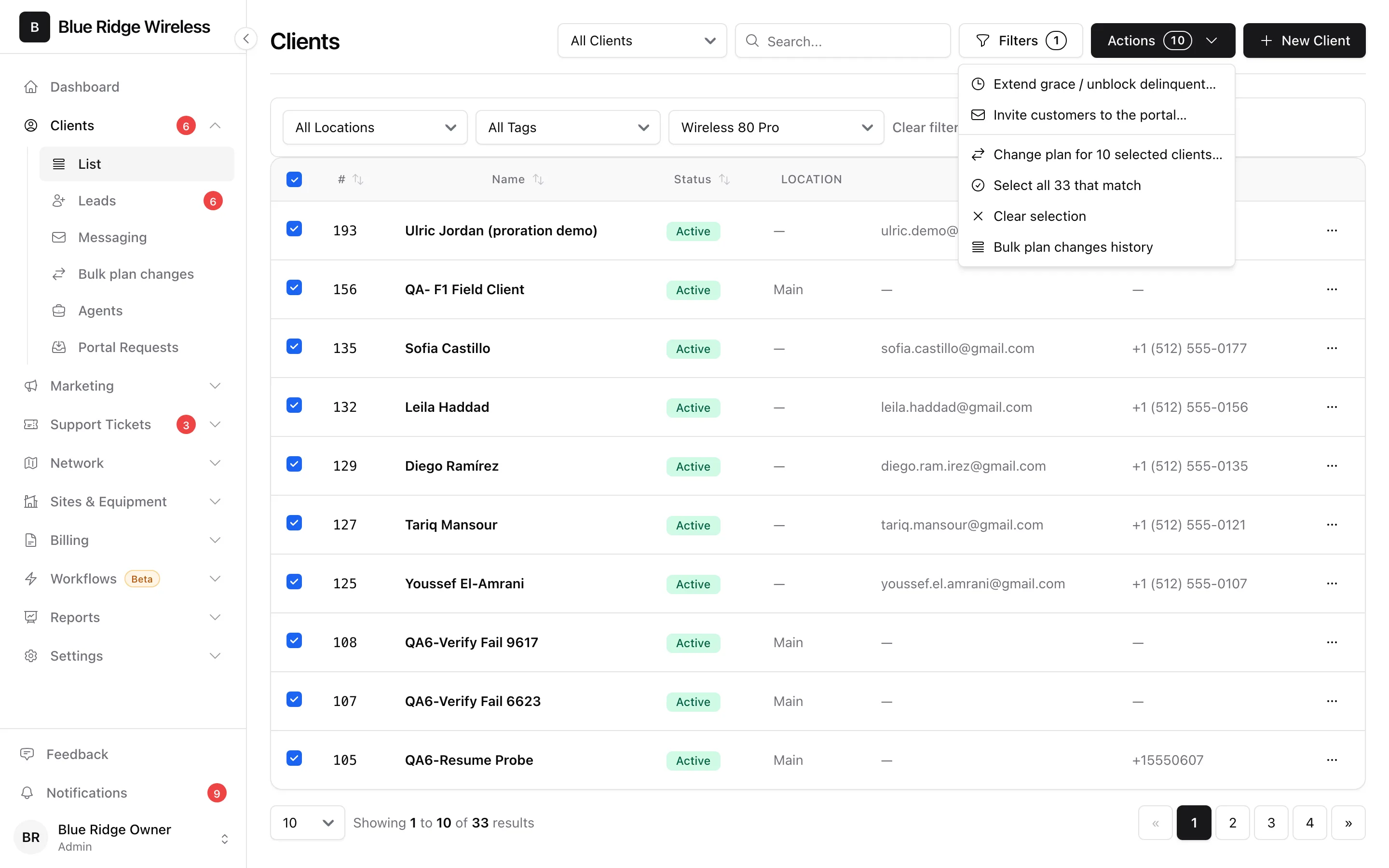Open row options for Leila Haddad
This screenshot has width=1389, height=868.
[x=1332, y=407]
